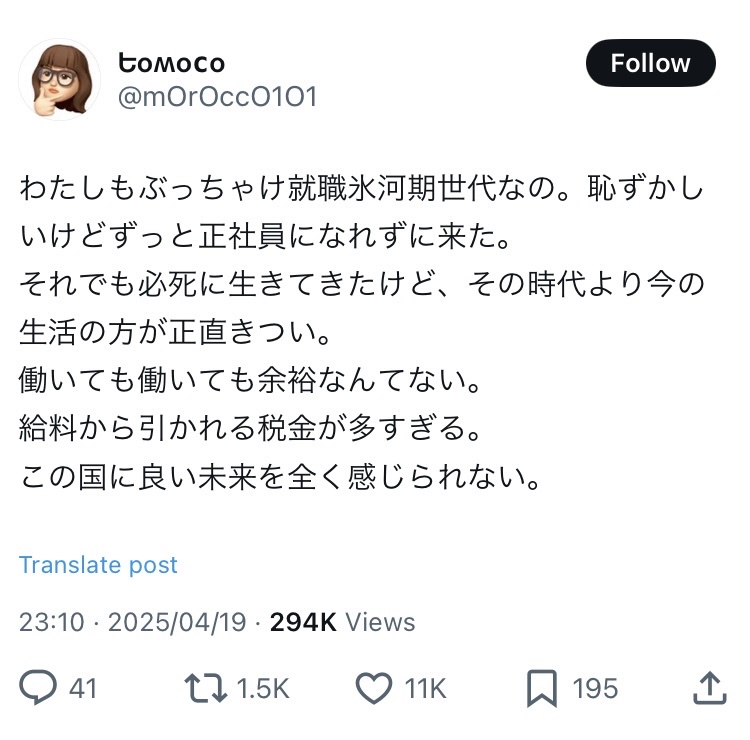View the 294K Views count
The width and height of the screenshot is (750, 740).
[x=342, y=622]
